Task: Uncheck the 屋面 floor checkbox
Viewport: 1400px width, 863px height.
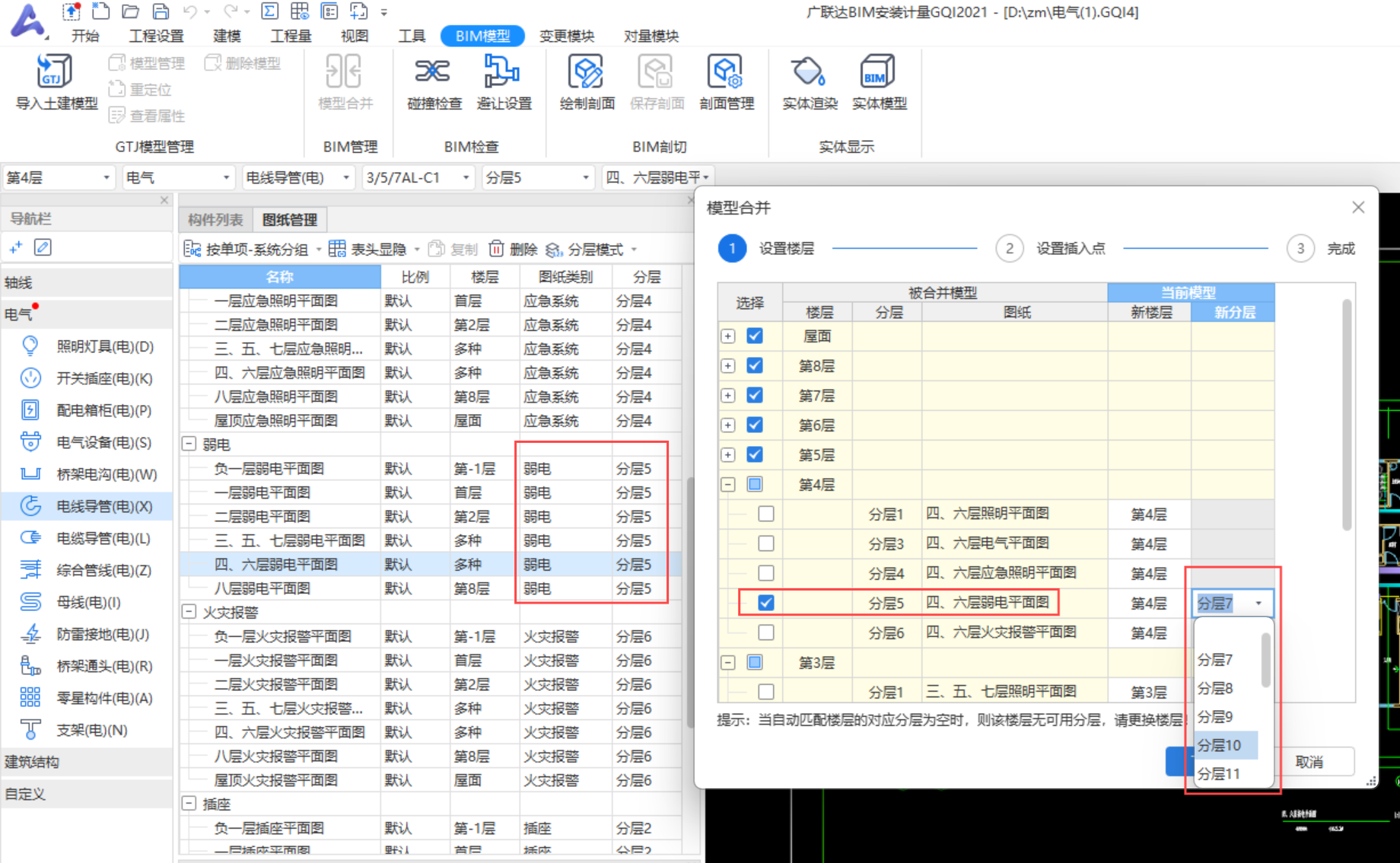Action: click(755, 336)
